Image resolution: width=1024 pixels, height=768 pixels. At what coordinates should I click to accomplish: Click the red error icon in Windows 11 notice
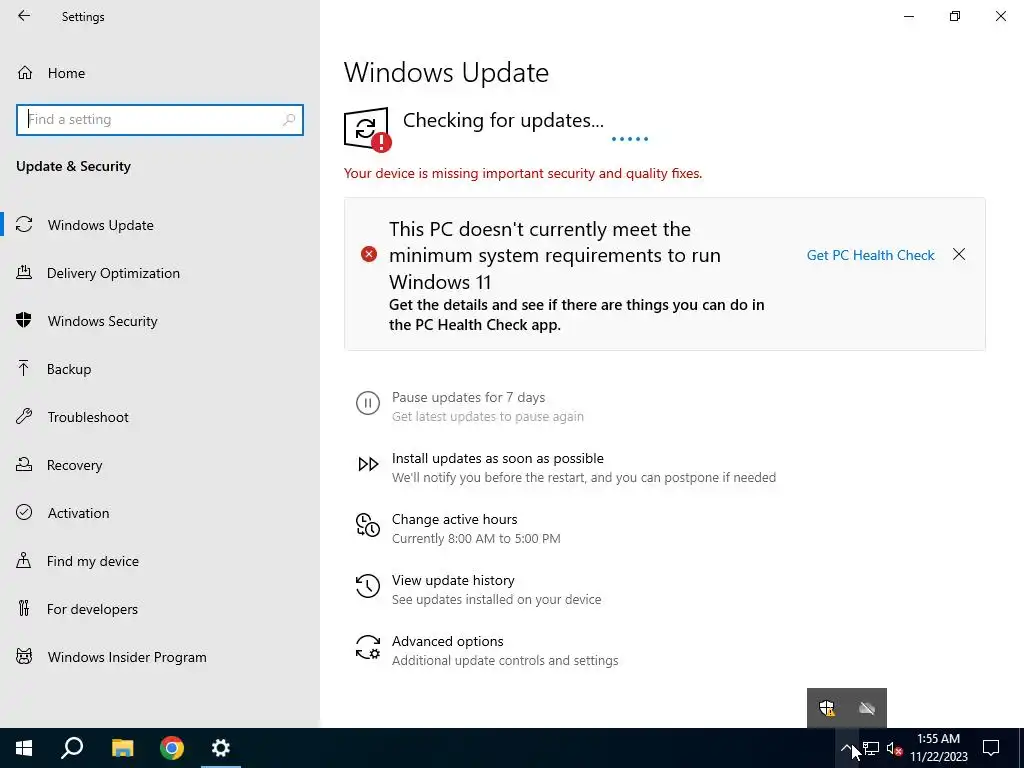click(x=369, y=254)
